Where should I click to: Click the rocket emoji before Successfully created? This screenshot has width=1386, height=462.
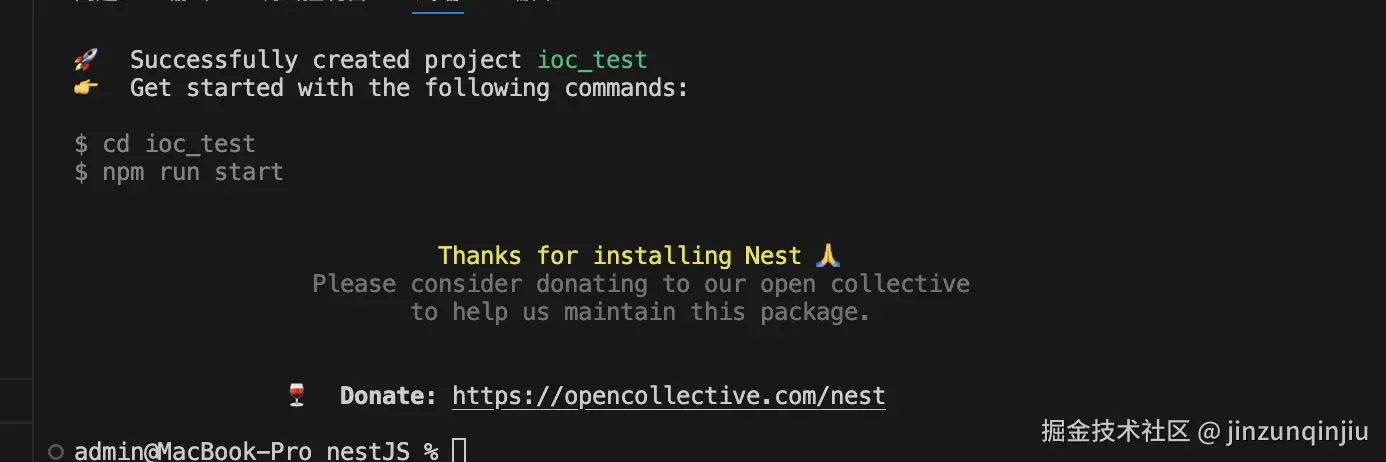click(85, 60)
